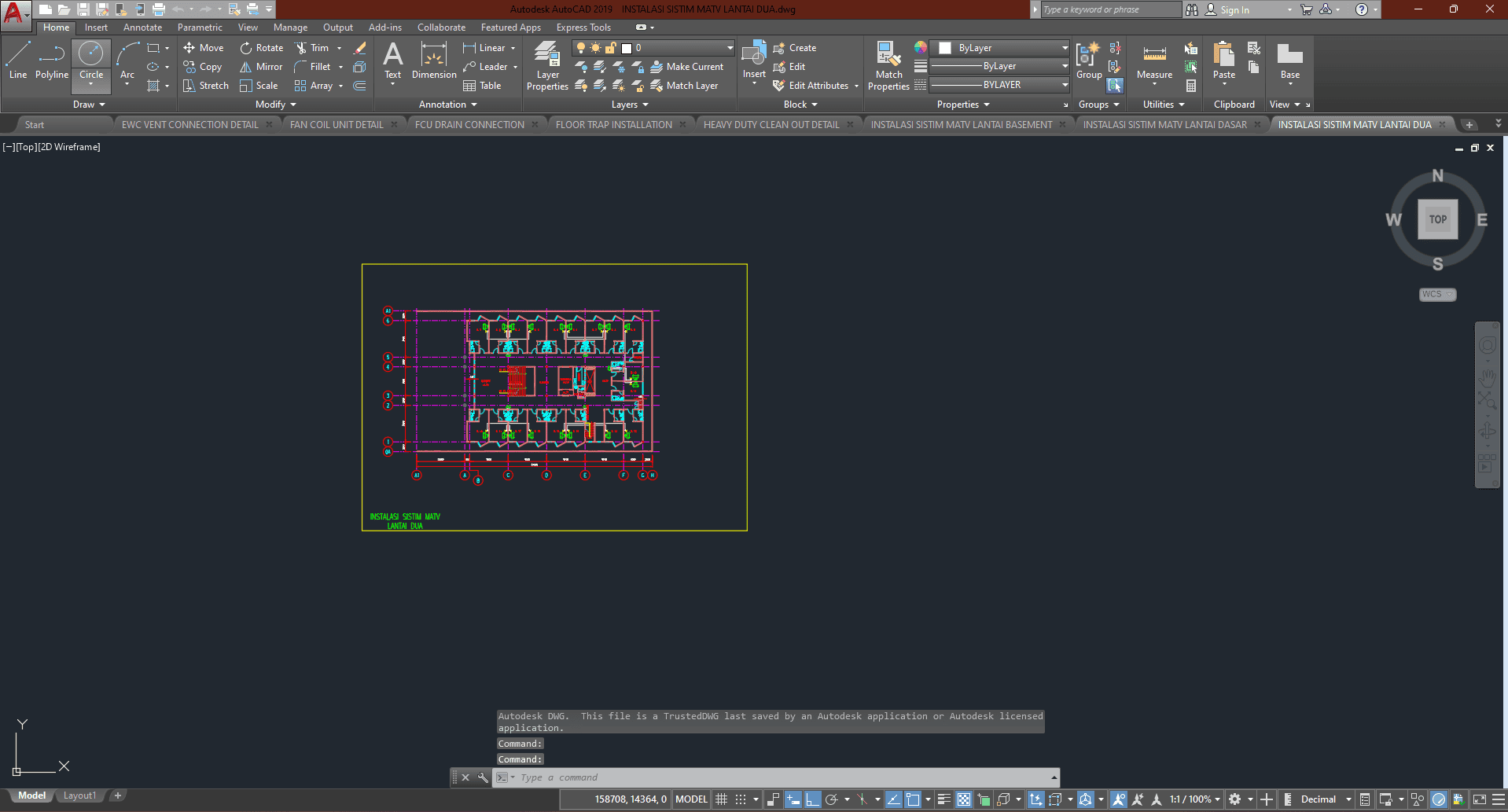Viewport: 1508px width, 812px height.
Task: Click the Sign In button
Action: pyautogui.click(x=1234, y=10)
